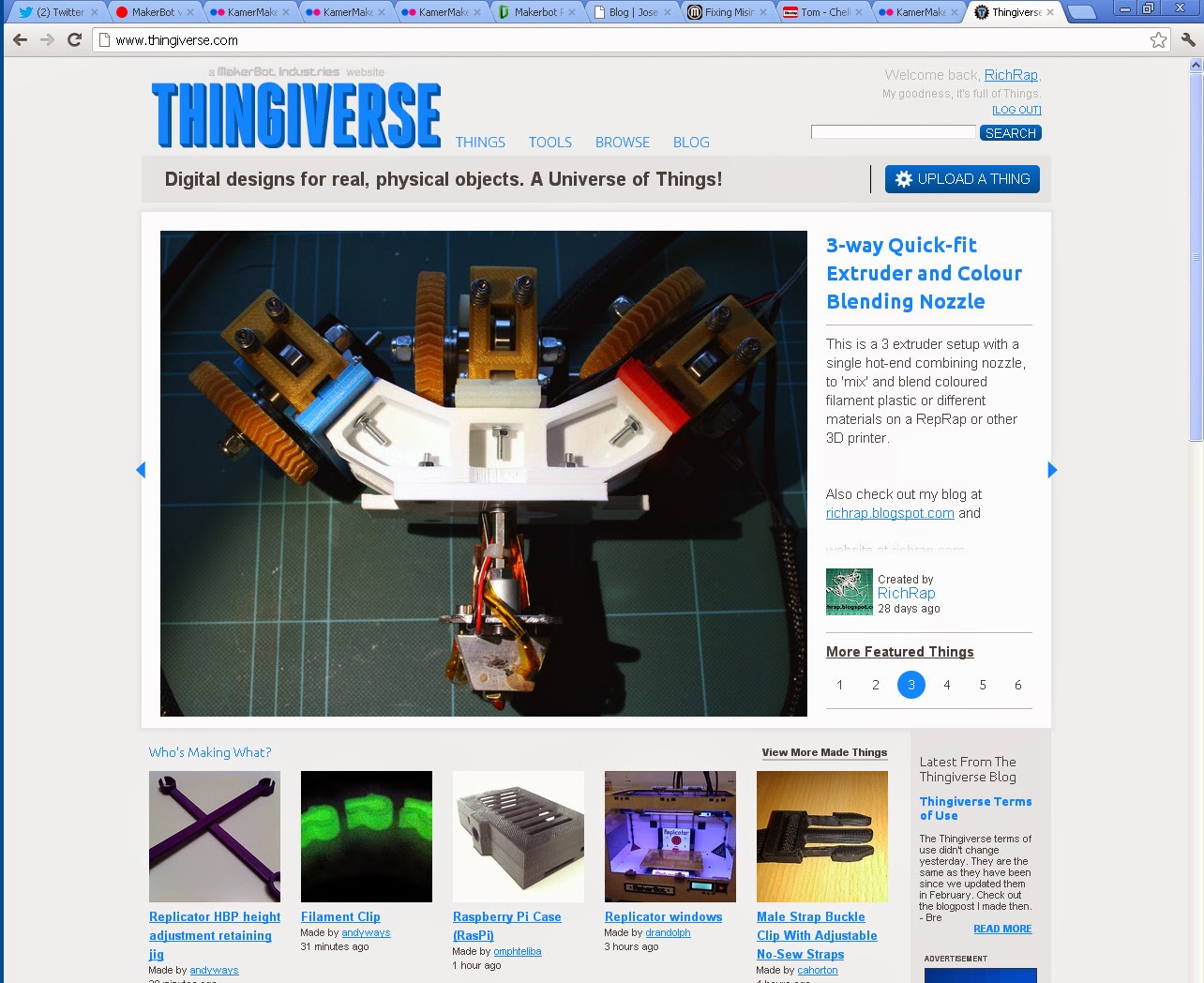The height and width of the screenshot is (983, 1204).
Task: Click RichRap creator name link
Action: coord(906,593)
